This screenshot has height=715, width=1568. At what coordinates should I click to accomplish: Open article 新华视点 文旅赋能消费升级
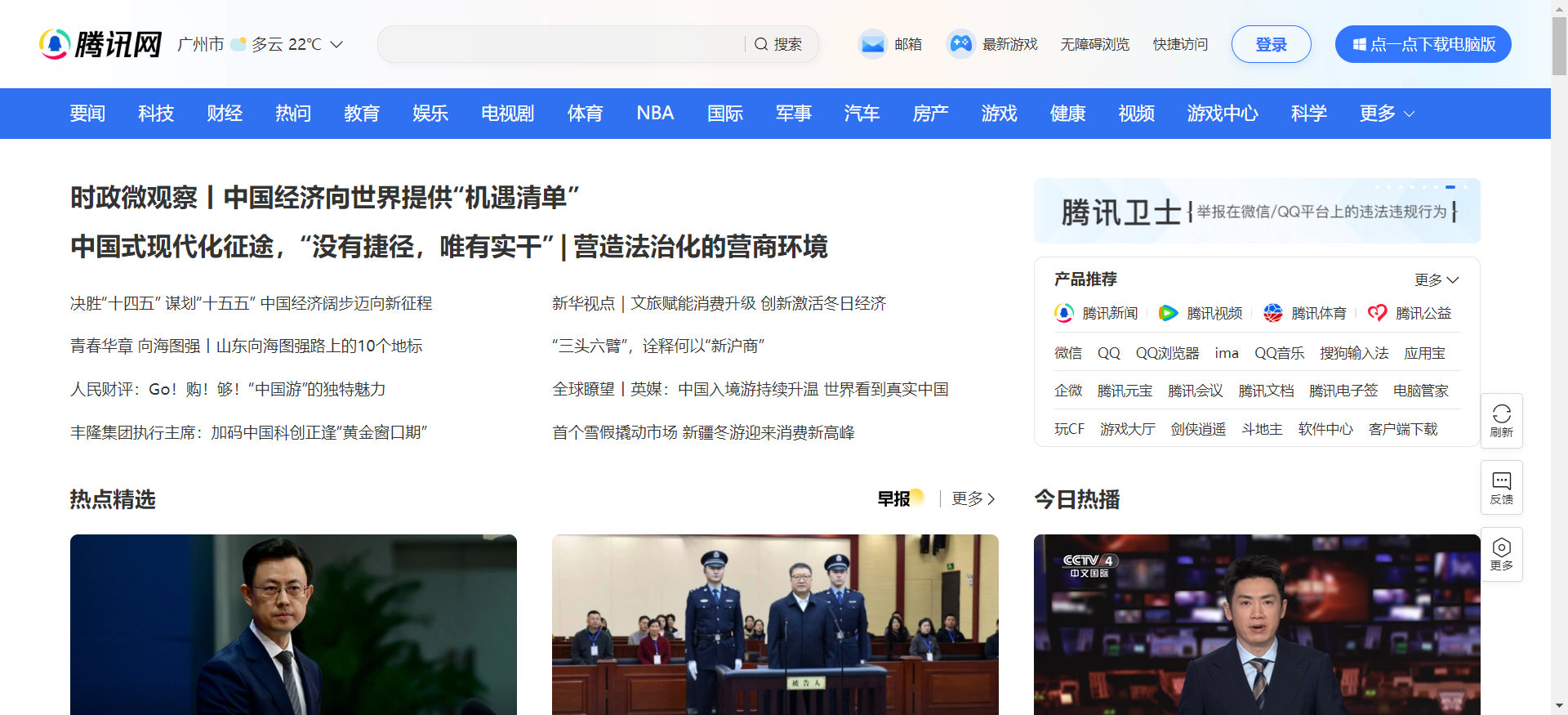(x=719, y=303)
